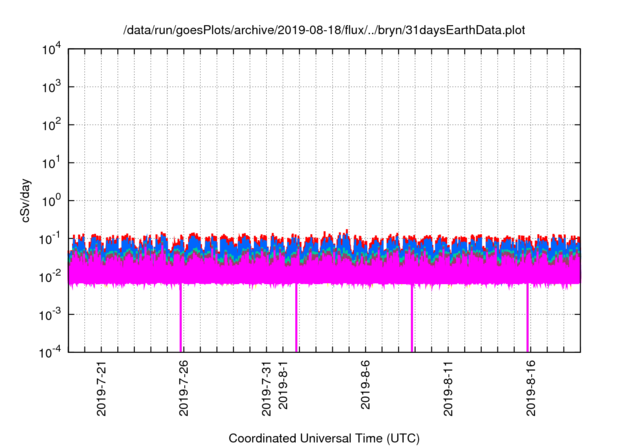This screenshot has width=640, height=448.
Task: Click the 2019-7-31 date label
Action: click(266, 388)
